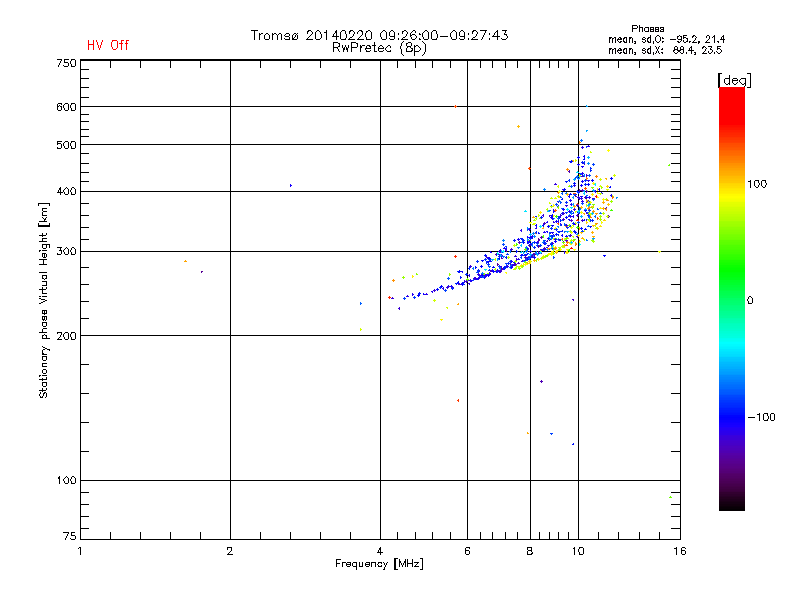Click the x-axis tick label '2'

230,551
